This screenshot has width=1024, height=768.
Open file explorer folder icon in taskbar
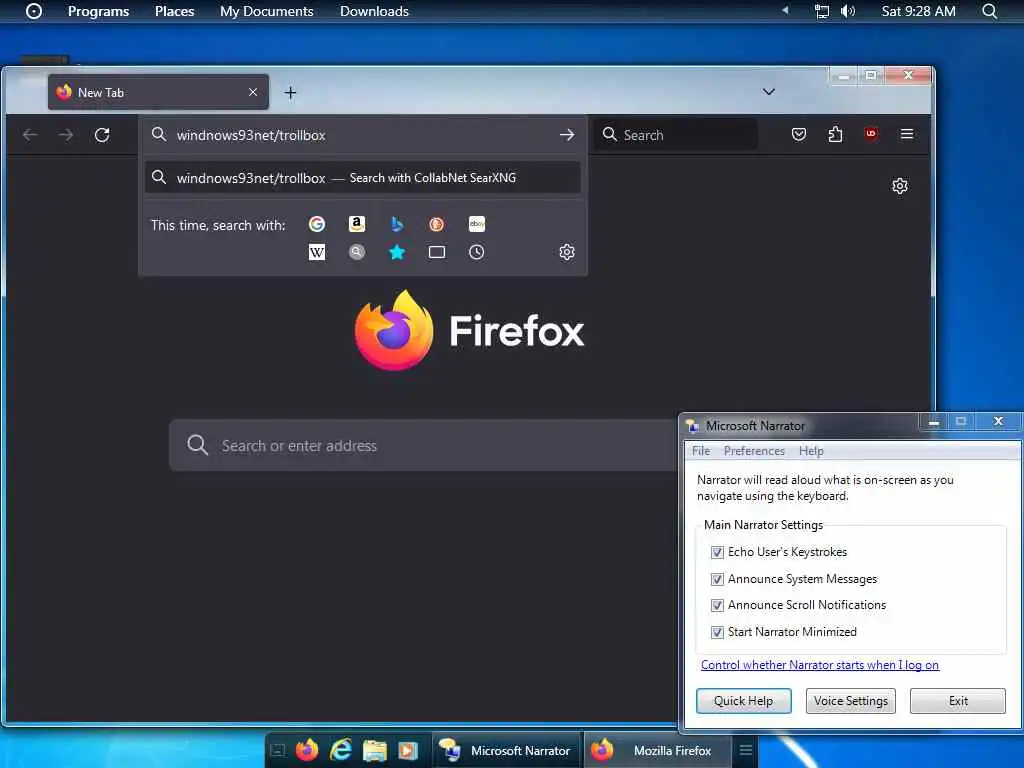point(375,750)
